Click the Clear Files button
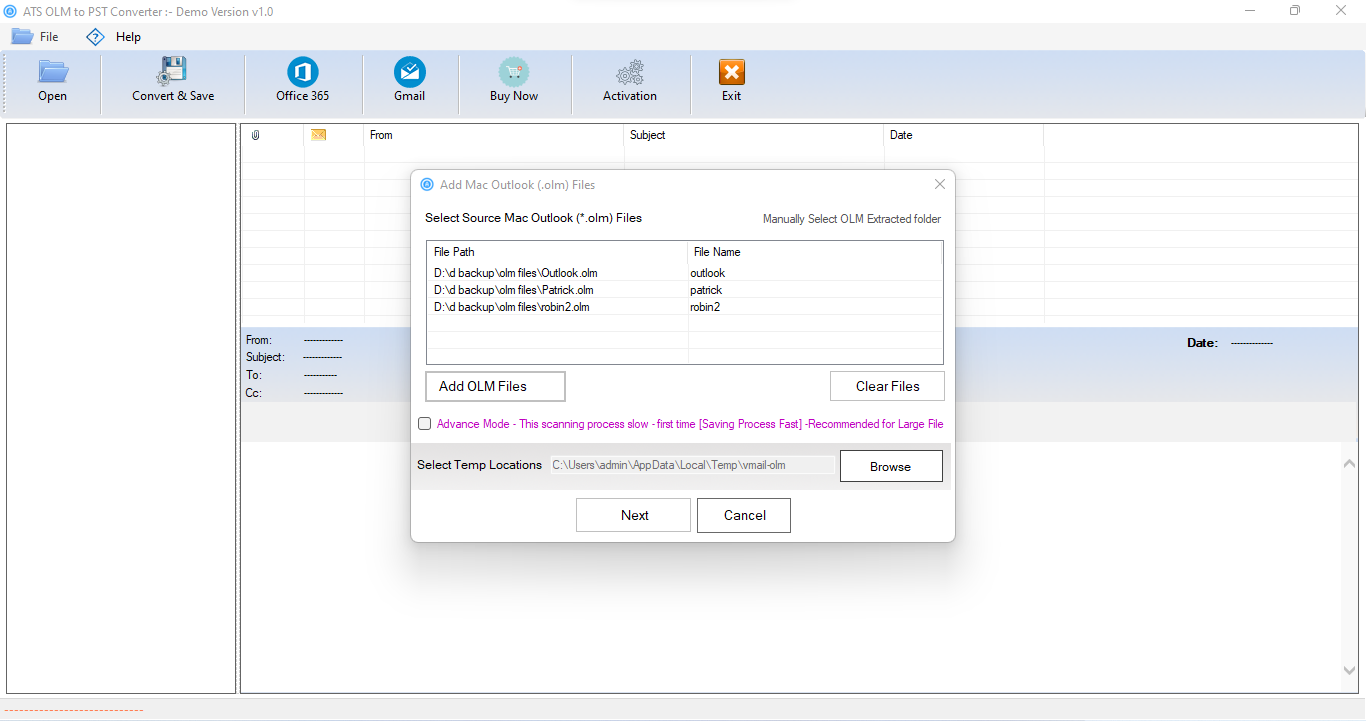Viewport: 1366px width, 721px height. point(888,386)
